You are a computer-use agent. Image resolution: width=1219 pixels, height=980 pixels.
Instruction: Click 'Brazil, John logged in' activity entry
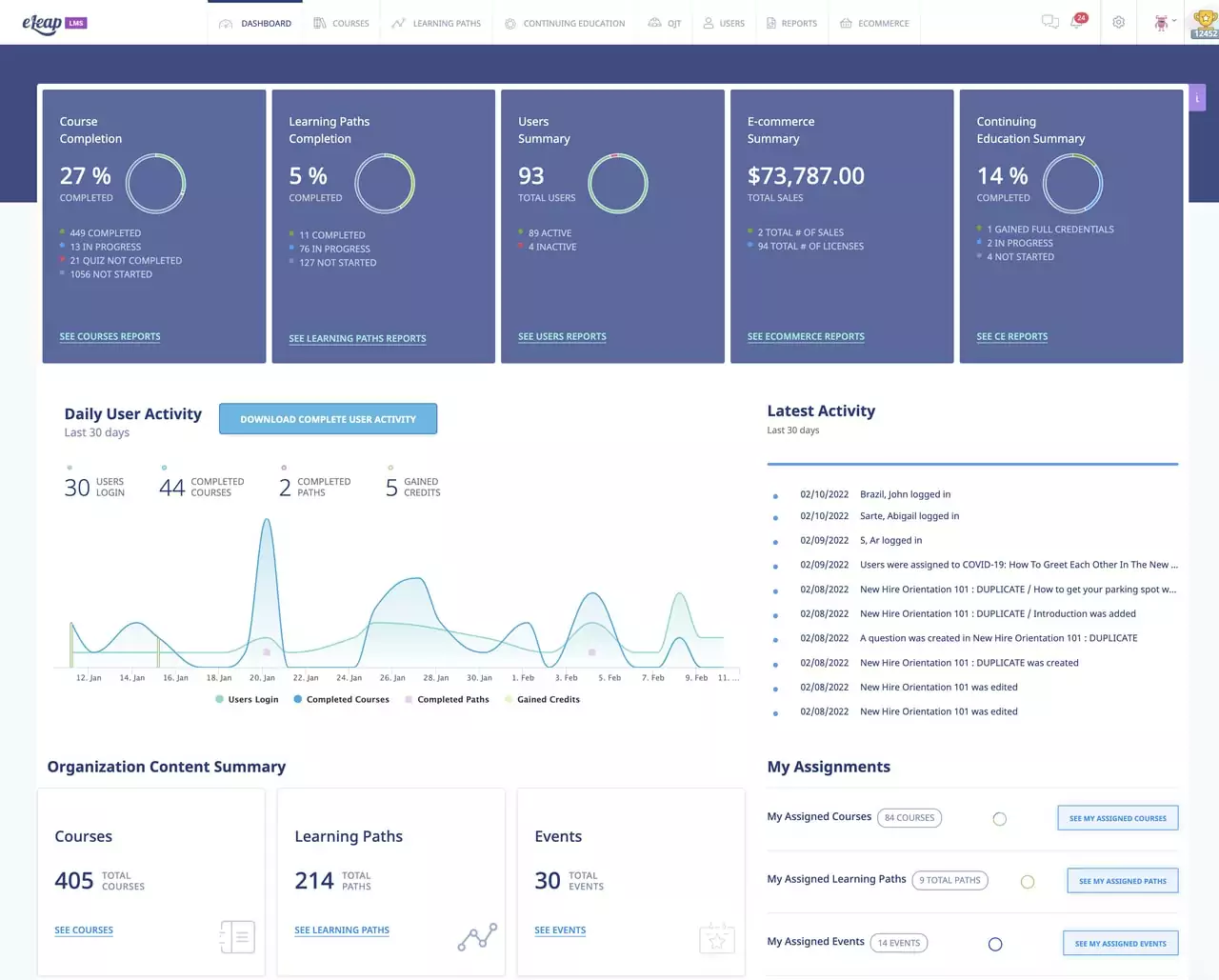point(905,494)
